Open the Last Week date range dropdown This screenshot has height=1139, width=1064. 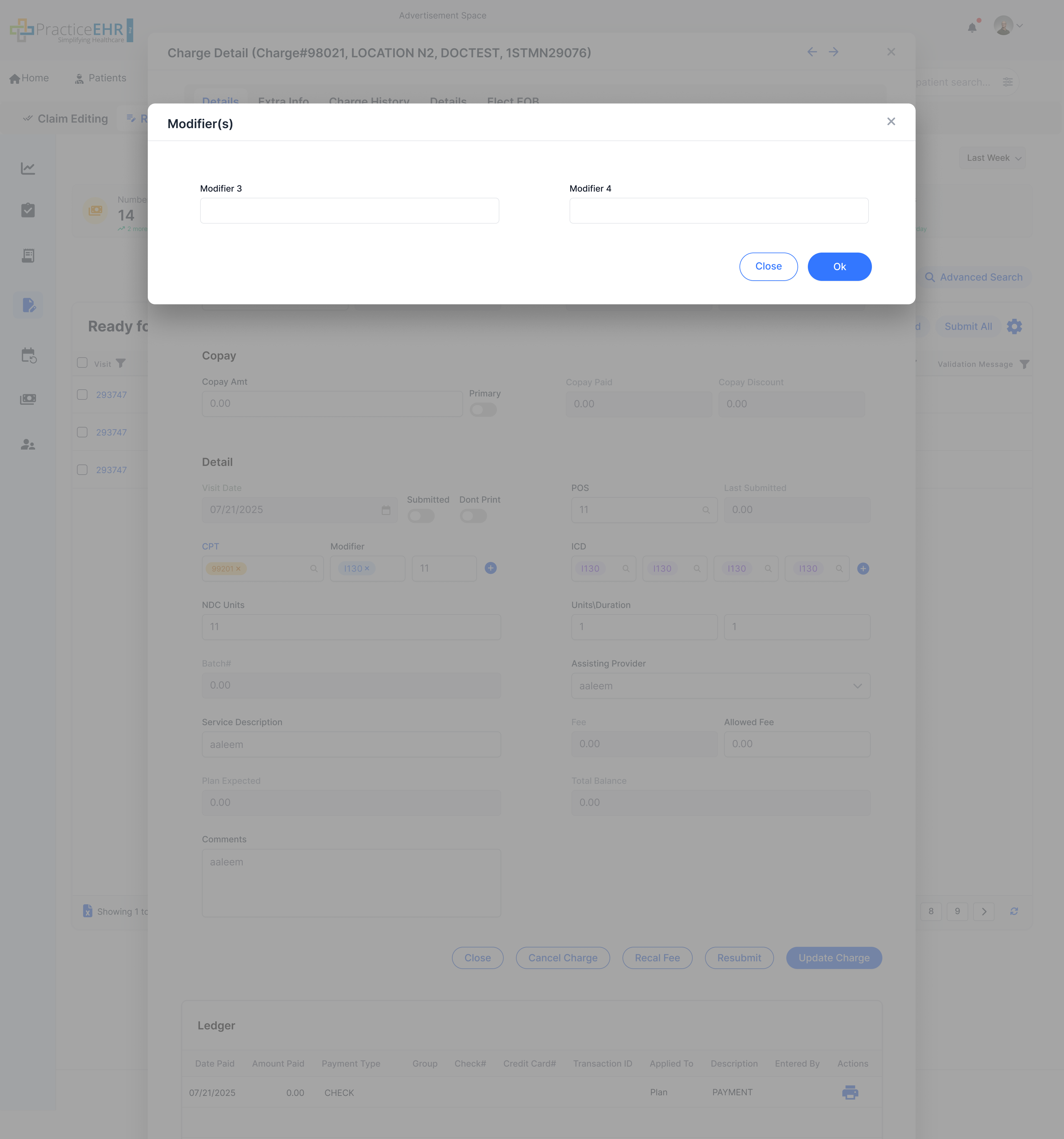[993, 158]
